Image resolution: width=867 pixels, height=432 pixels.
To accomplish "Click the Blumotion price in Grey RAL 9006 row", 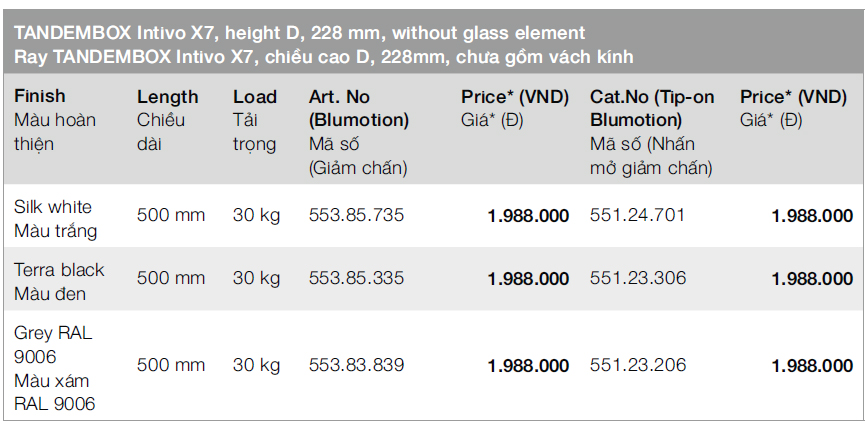I will [528, 366].
